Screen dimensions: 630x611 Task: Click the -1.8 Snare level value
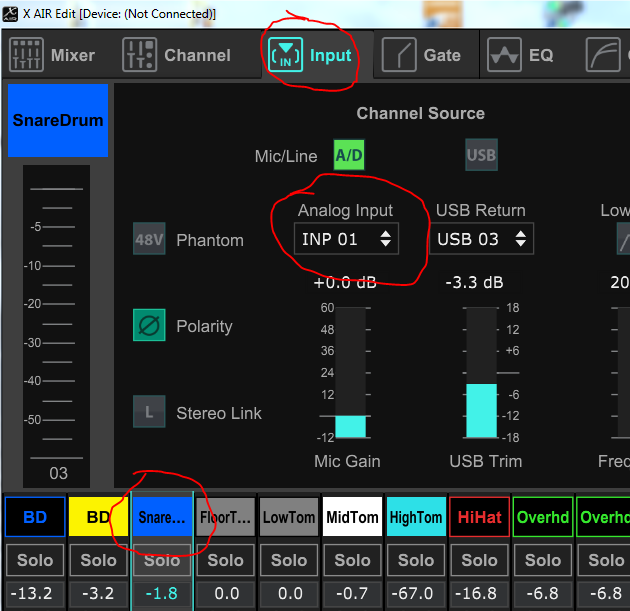coord(162,593)
